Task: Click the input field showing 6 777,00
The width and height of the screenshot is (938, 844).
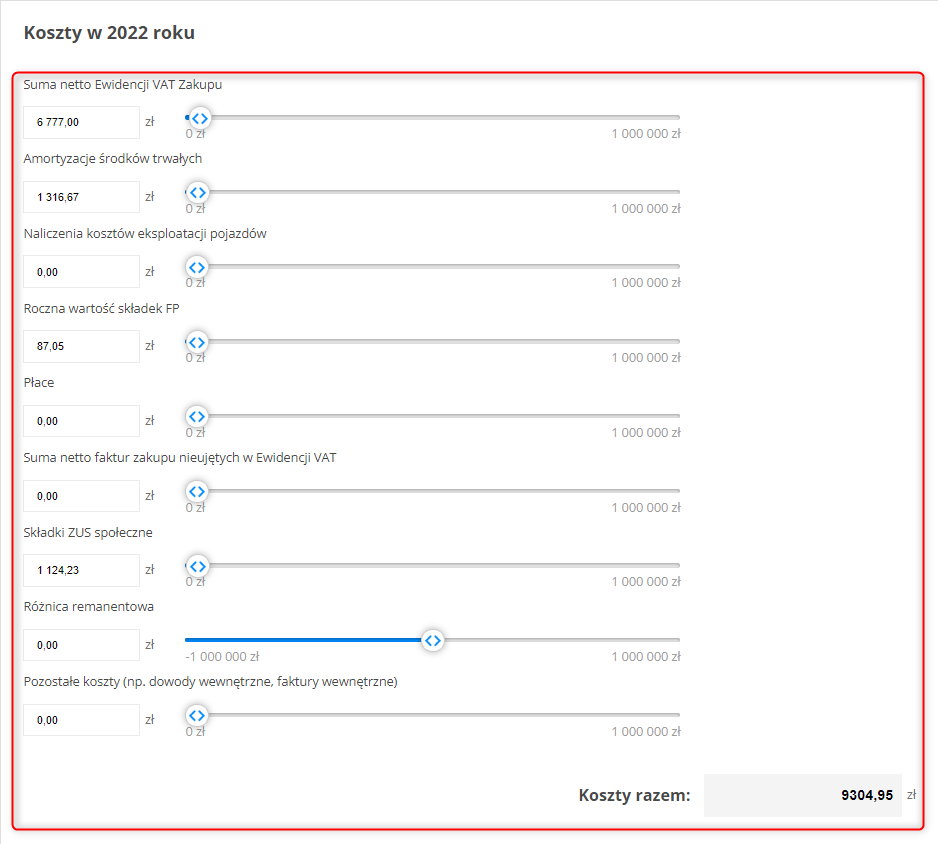Action: point(81,122)
